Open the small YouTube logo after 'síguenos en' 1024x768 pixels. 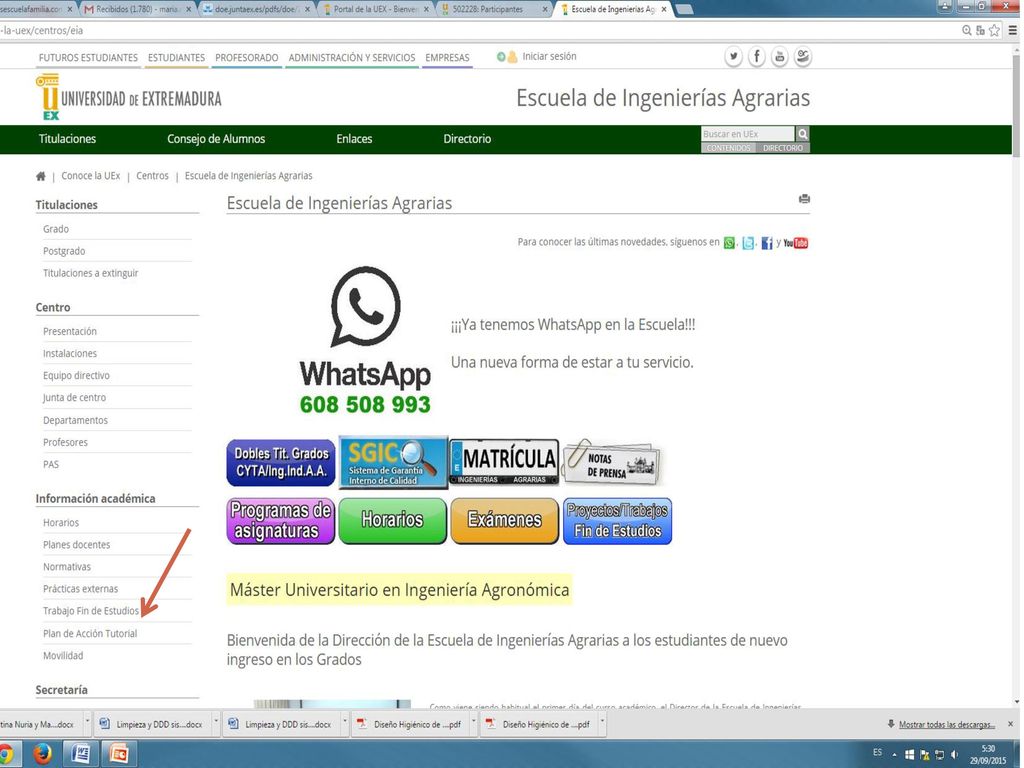(x=796, y=243)
